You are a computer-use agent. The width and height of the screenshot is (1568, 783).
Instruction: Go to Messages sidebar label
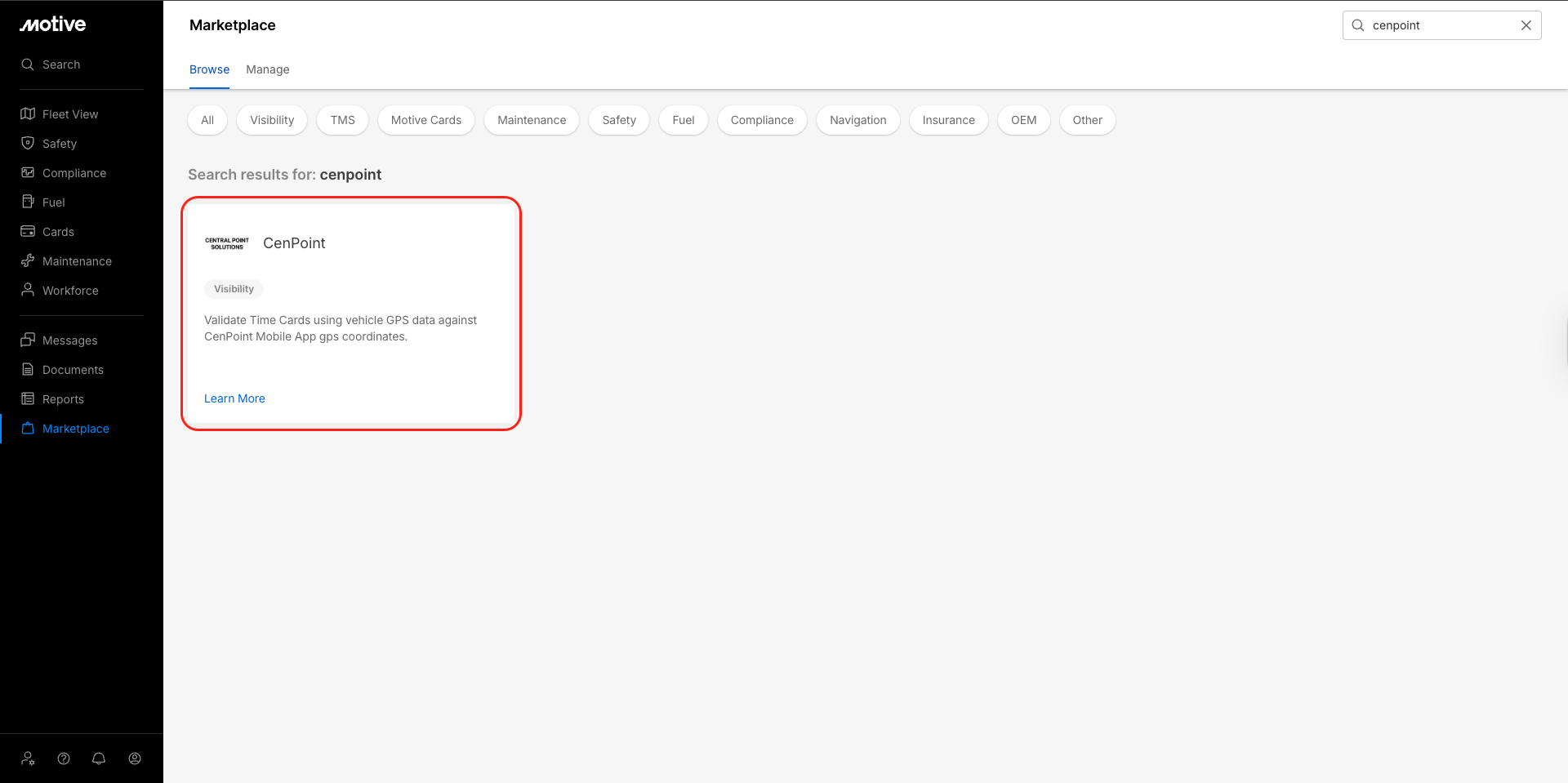pos(69,340)
